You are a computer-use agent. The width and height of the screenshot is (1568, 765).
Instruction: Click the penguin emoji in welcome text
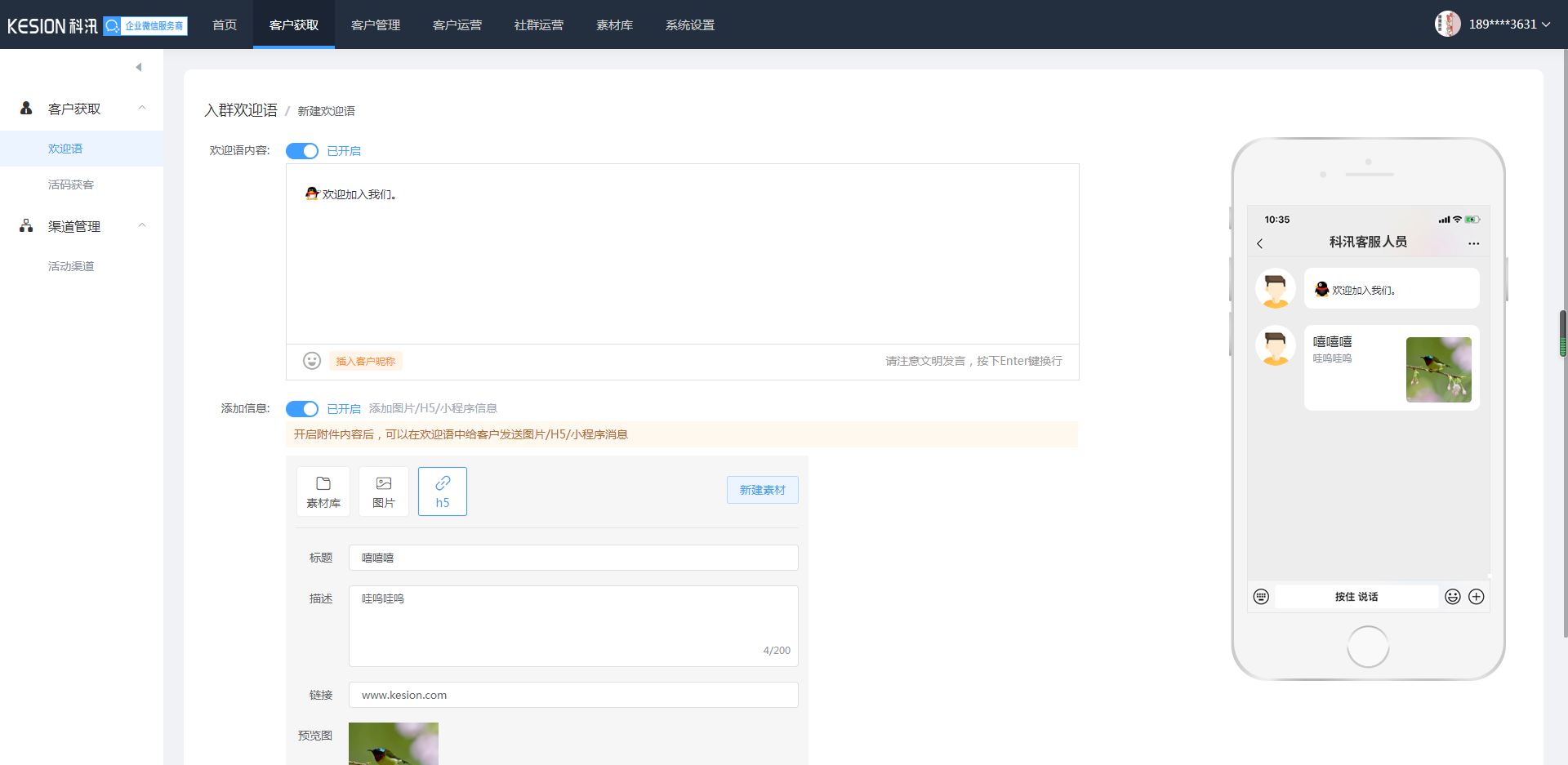(x=312, y=193)
